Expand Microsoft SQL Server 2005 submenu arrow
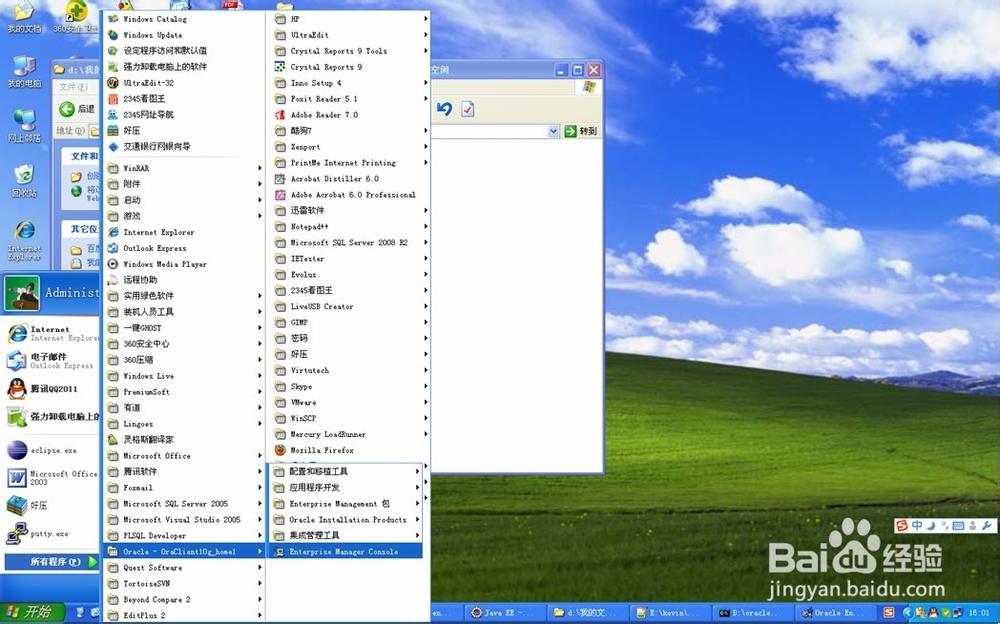Viewport: 1000px width, 624px height. point(260,503)
